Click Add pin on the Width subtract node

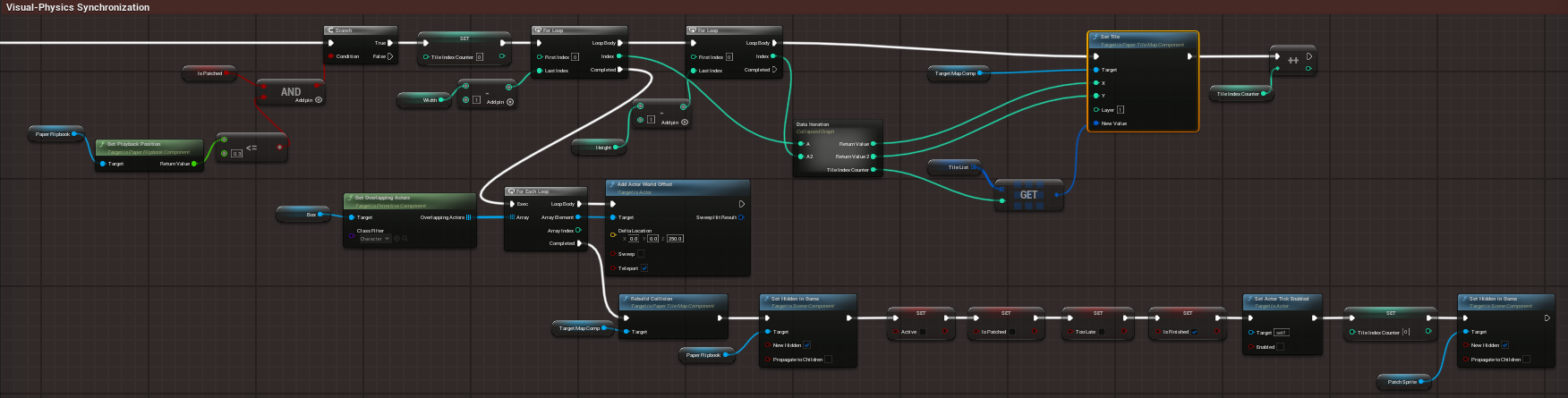coord(500,102)
